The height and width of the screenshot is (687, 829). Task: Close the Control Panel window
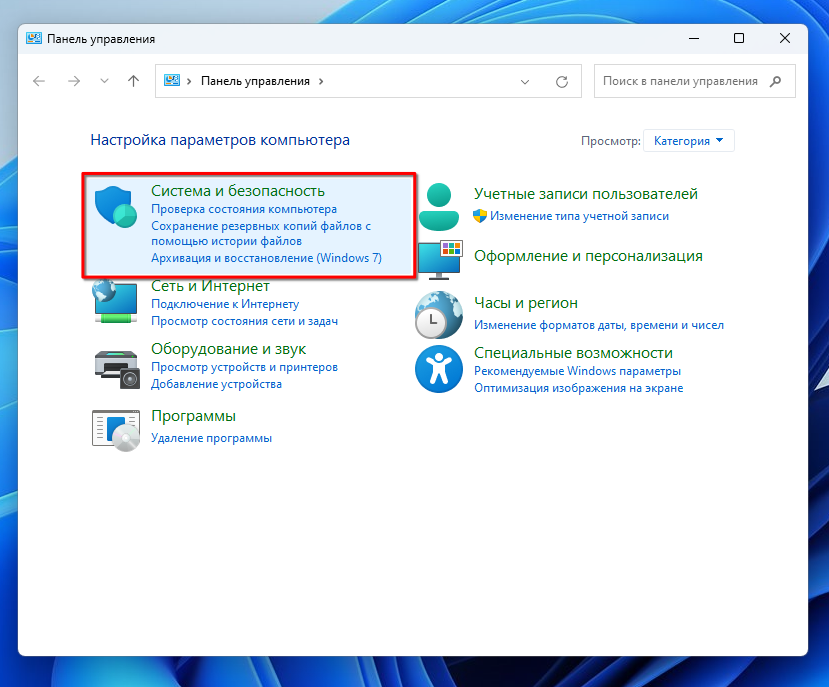[785, 39]
